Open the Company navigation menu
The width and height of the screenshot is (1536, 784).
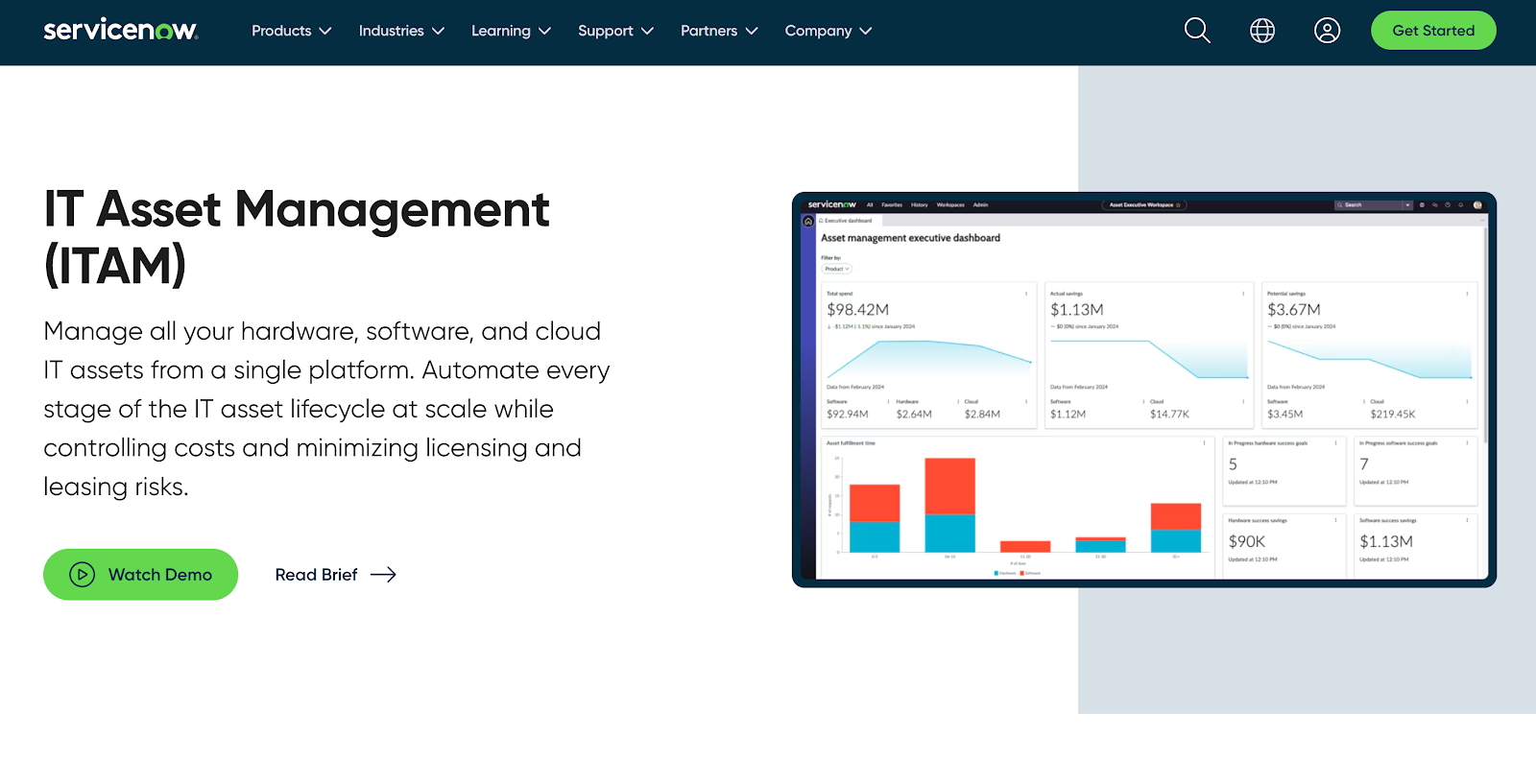828,31
